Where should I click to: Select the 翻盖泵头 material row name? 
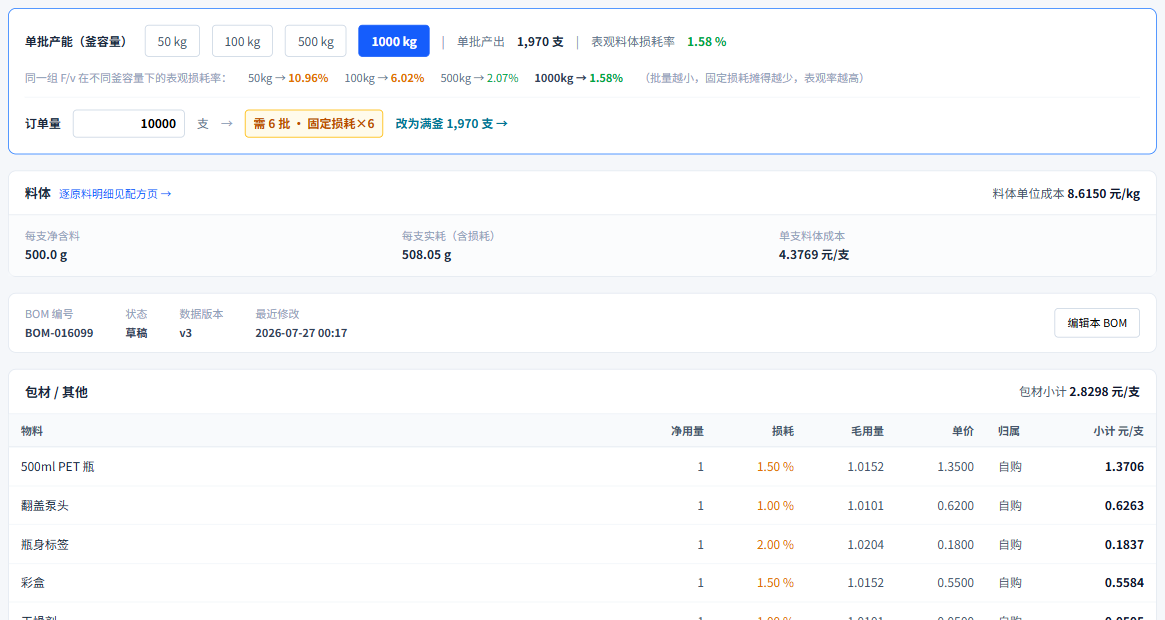pyautogui.click(x=45, y=506)
